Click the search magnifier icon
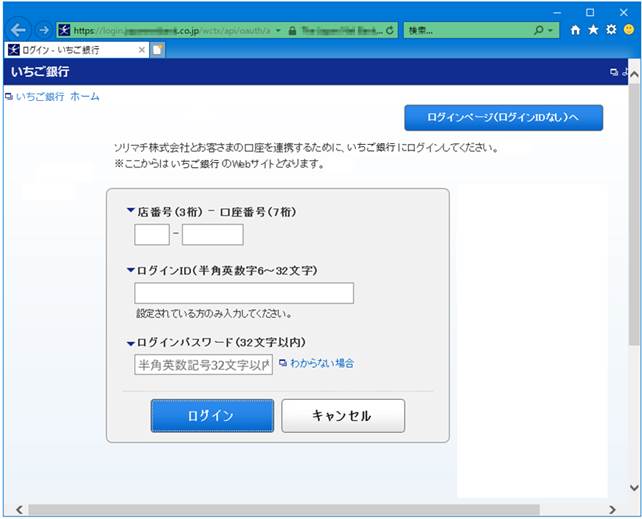 click(539, 30)
